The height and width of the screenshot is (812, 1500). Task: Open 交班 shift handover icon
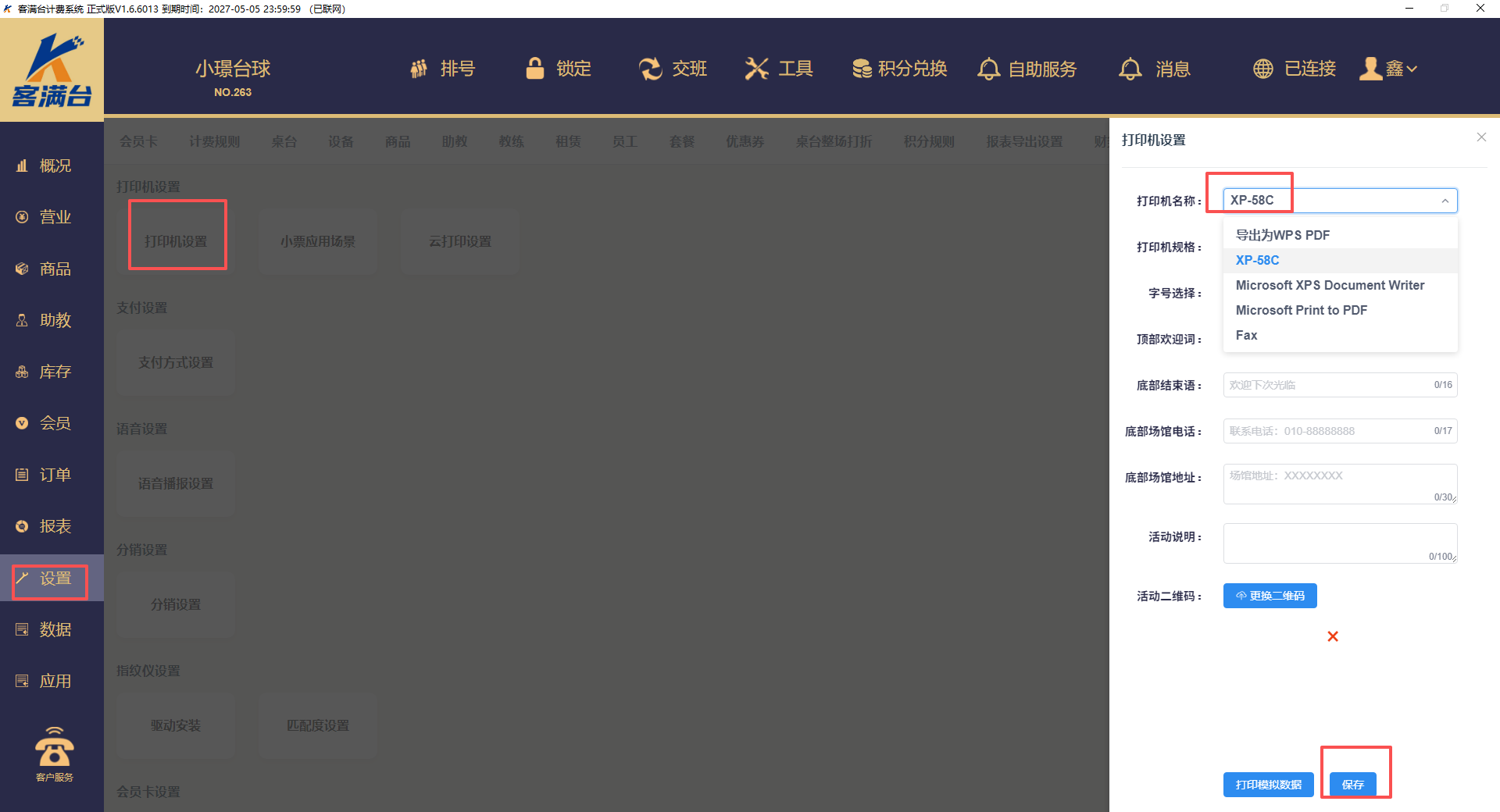[x=650, y=69]
